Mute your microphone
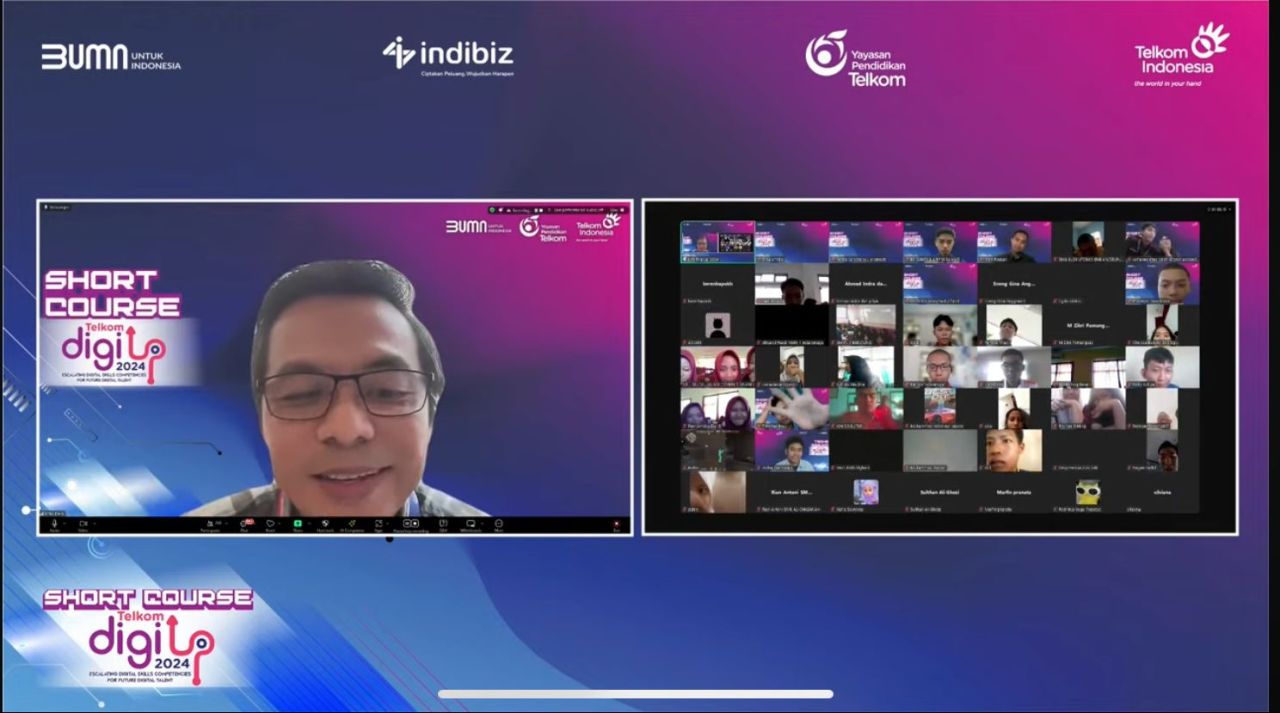The width and height of the screenshot is (1280, 713). [55, 523]
